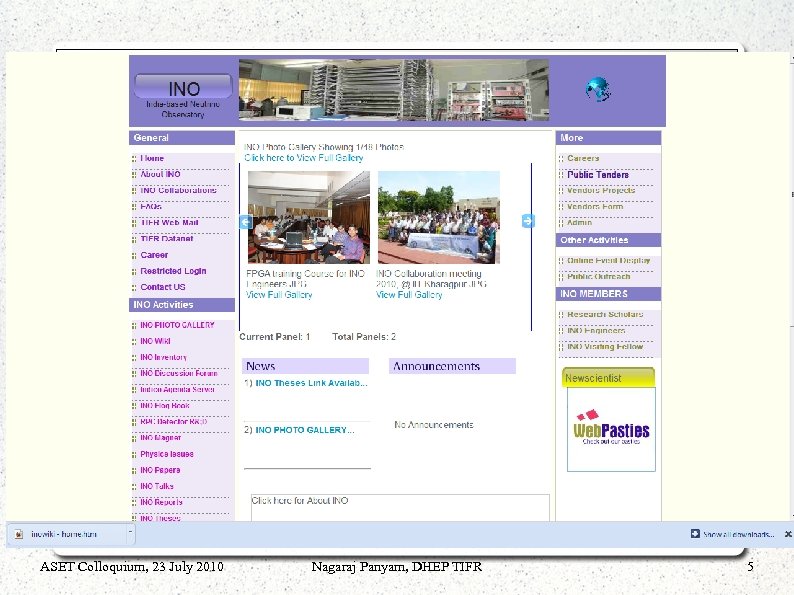Open the Home link in General menu
Screen dimensions: 794x595
(152, 158)
